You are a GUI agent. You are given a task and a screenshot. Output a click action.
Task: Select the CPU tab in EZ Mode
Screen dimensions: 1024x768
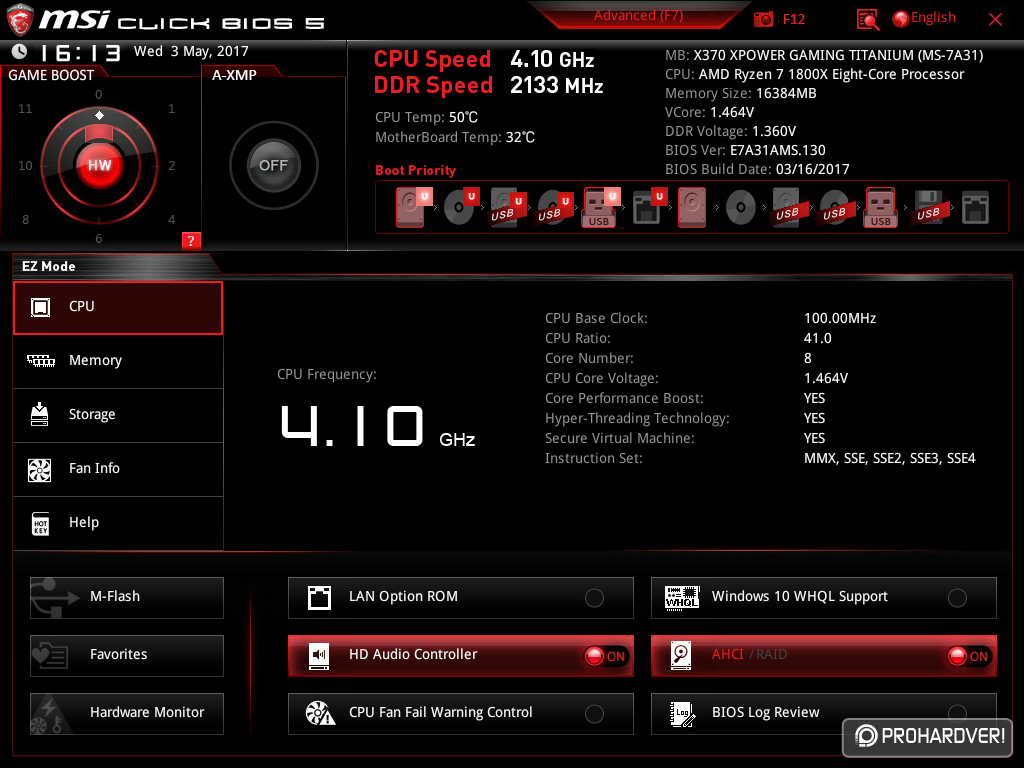(x=118, y=308)
